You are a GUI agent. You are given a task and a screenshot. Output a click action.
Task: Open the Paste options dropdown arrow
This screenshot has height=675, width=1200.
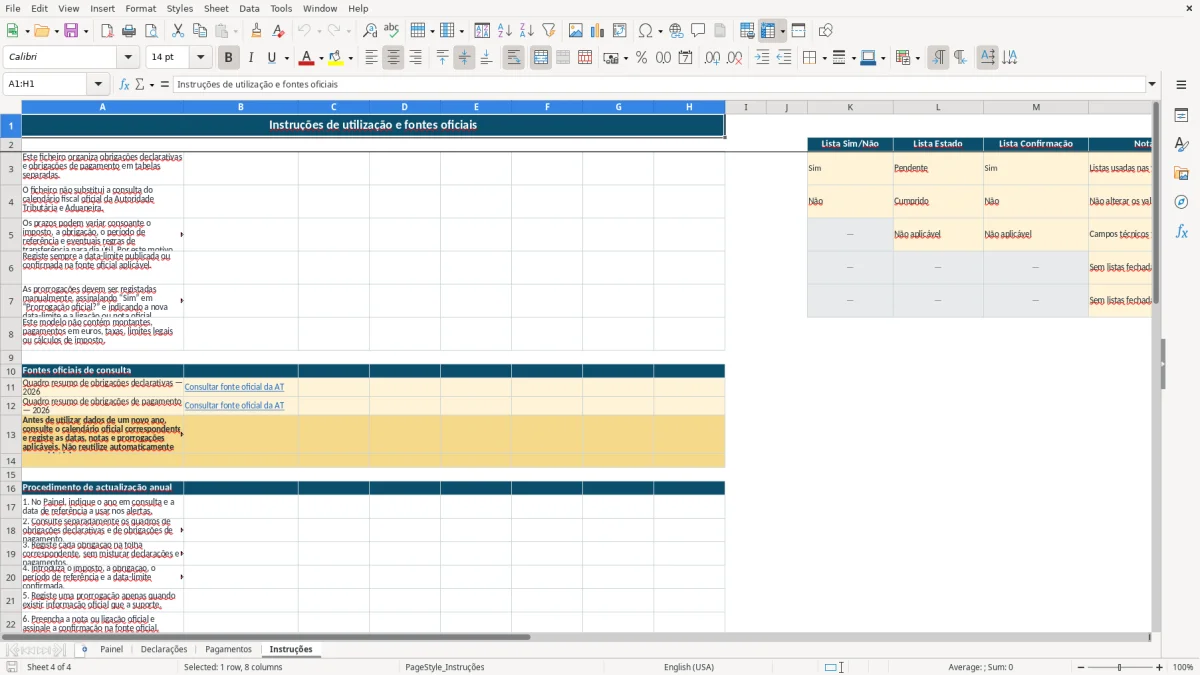click(x=236, y=31)
